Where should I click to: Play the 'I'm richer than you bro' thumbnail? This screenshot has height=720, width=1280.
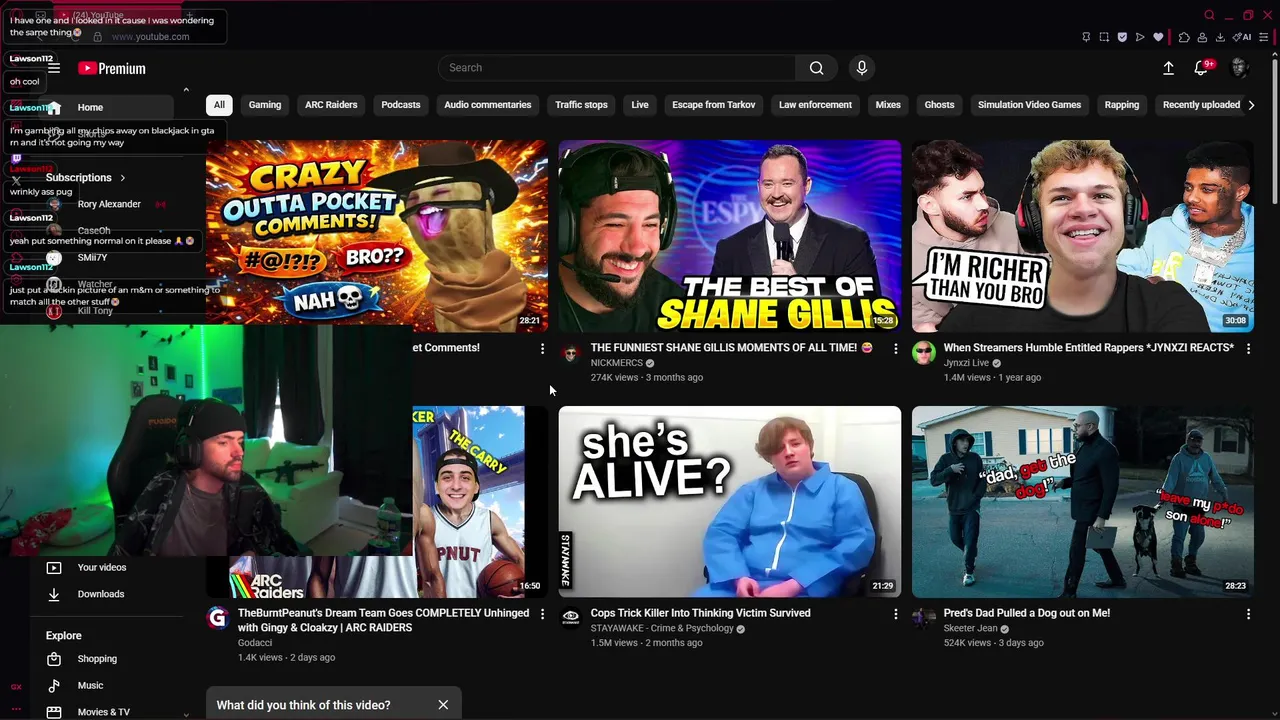[1082, 236]
